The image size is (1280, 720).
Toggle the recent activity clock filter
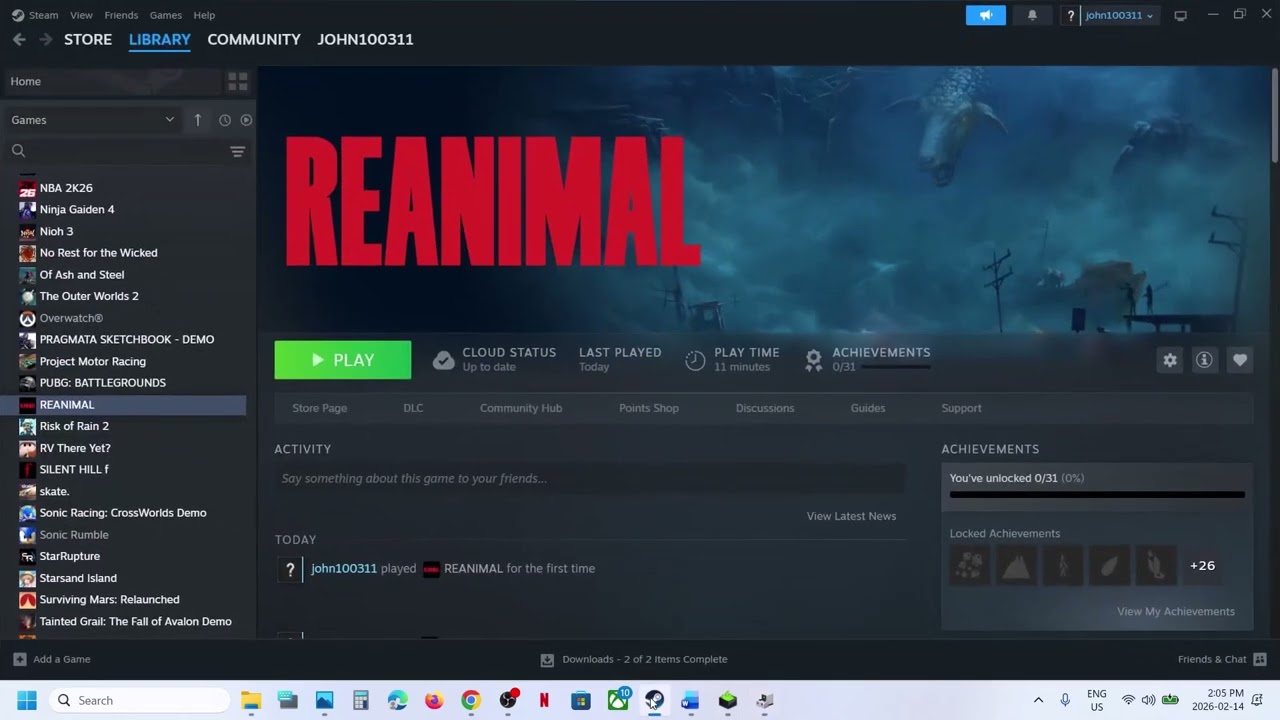click(x=225, y=120)
